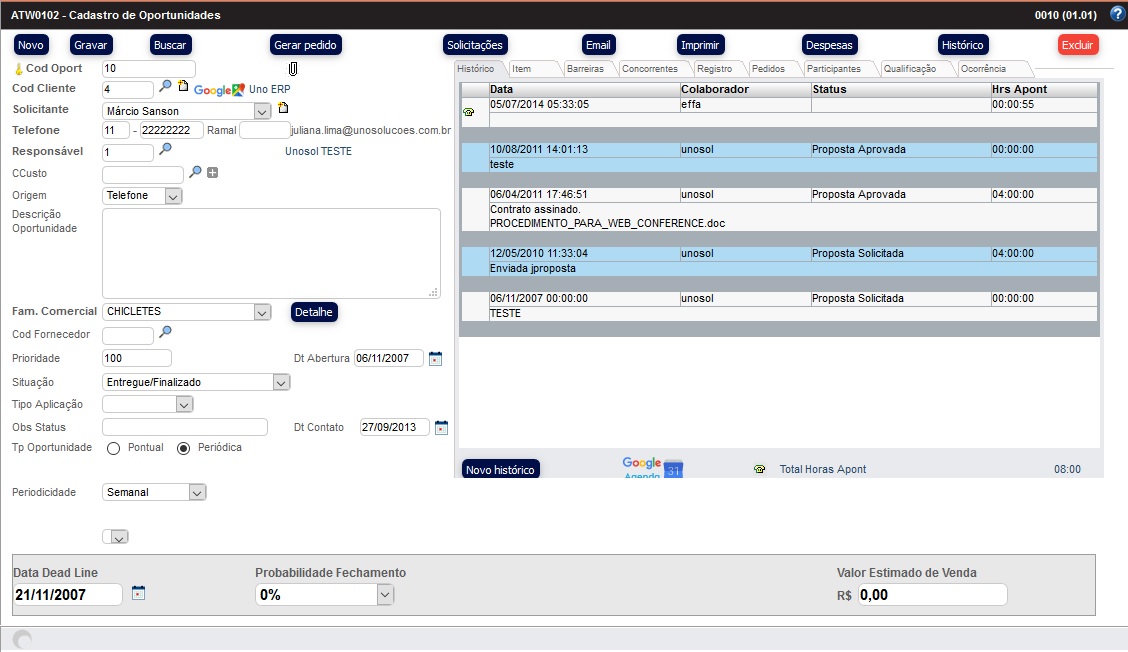This screenshot has height=652, width=1128.
Task: Switch to the Concorrentes tab
Action: (x=649, y=69)
